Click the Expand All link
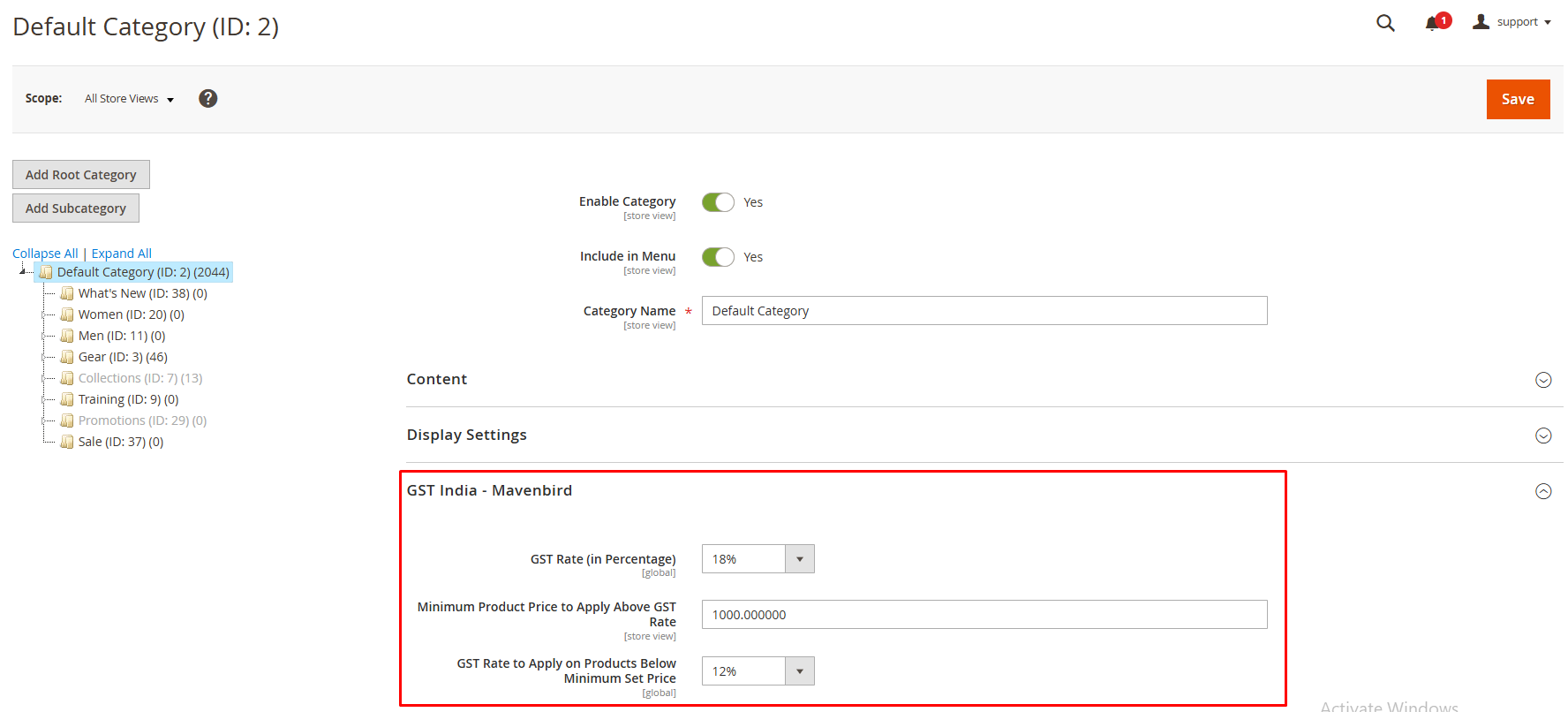 click(122, 254)
